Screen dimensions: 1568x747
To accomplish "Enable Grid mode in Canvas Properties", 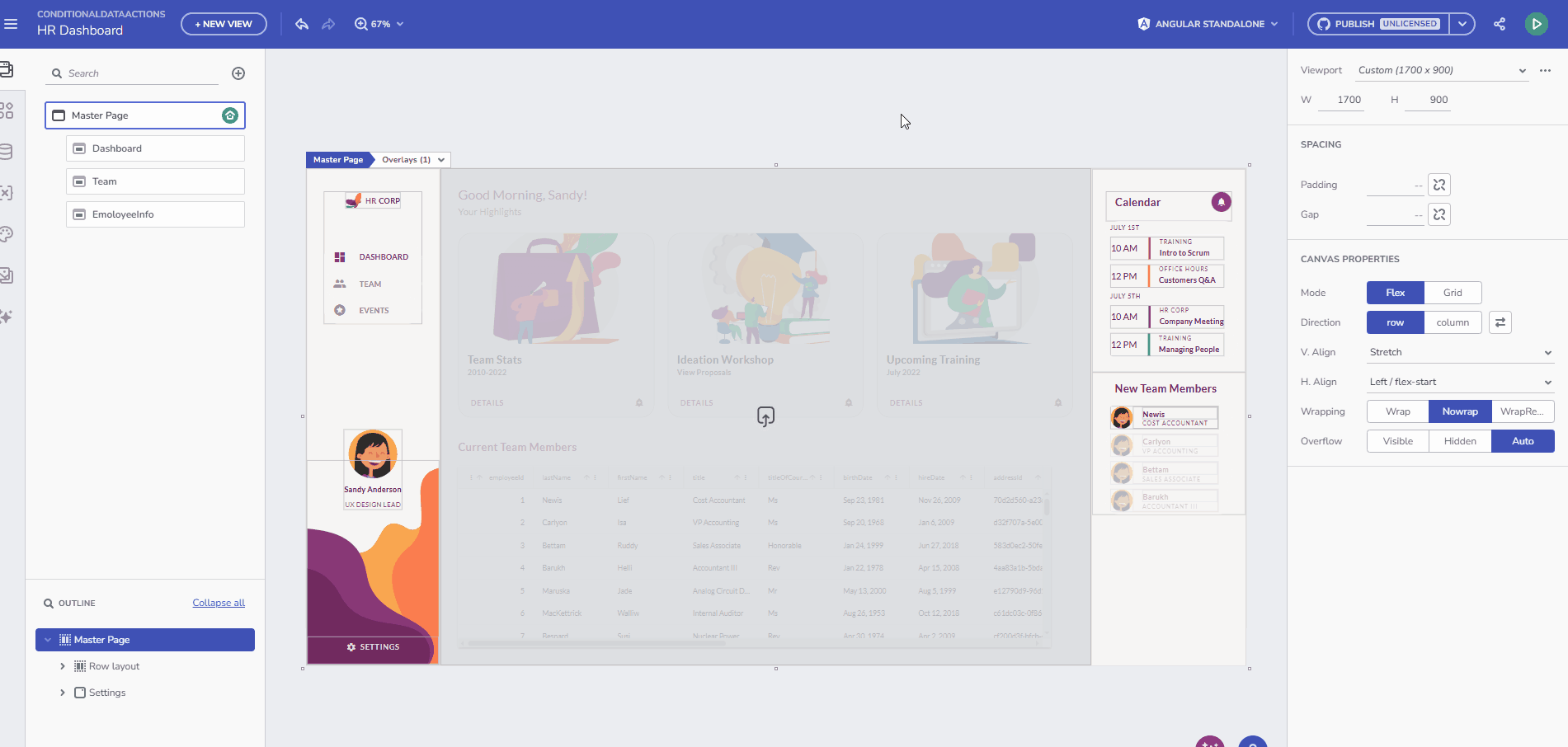I will [x=1453, y=292].
